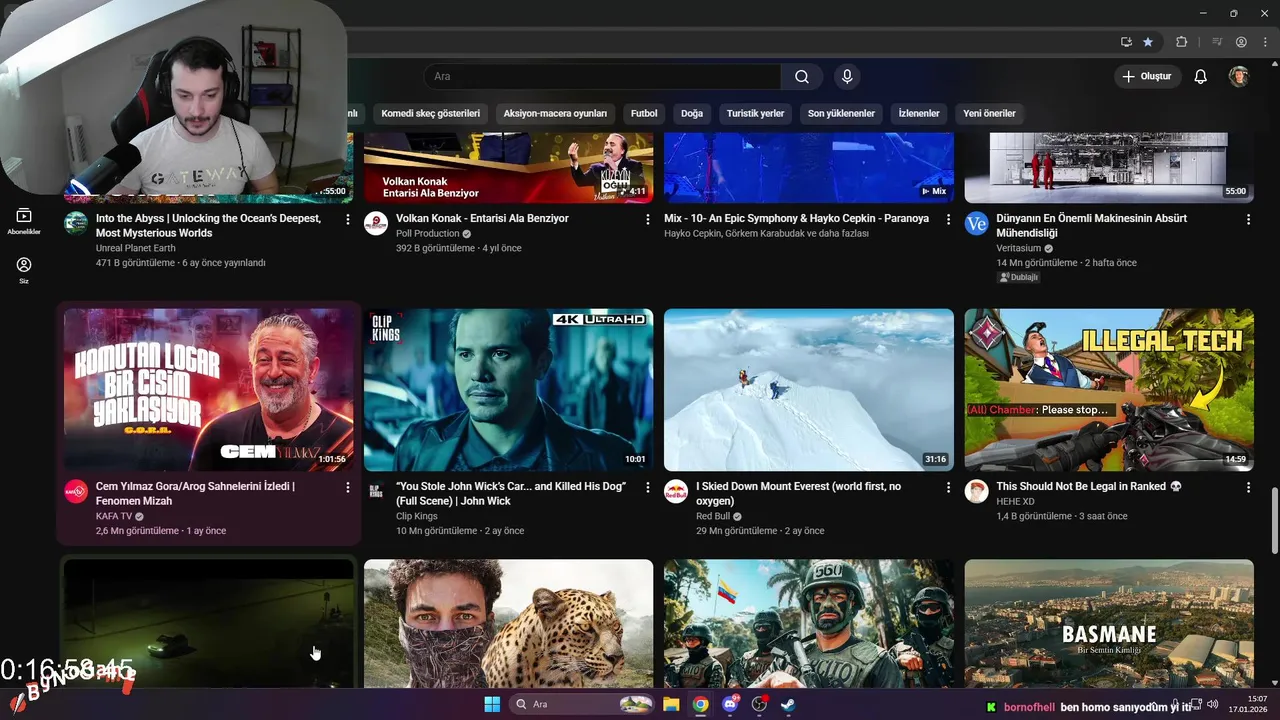Screen dimensions: 1280x720
Task: Open Steam from taskbar
Action: (x=788, y=704)
